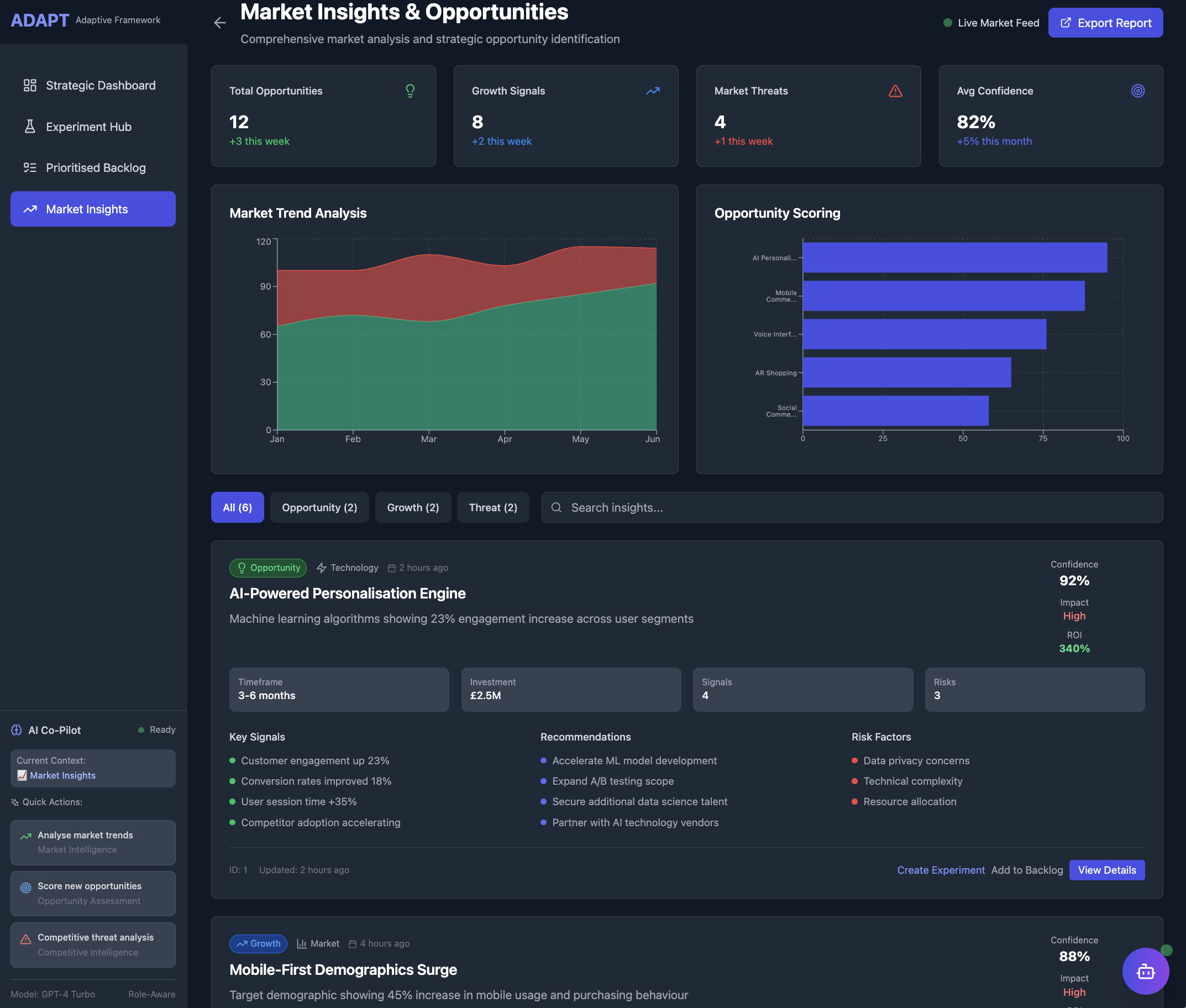Click View Details on AI Personalisation card
This screenshot has width=1186, height=1008.
[x=1106, y=870]
